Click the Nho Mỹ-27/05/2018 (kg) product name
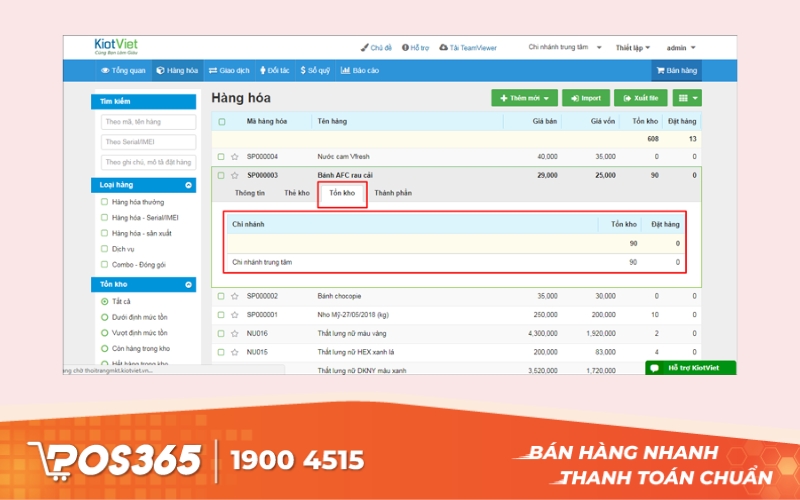The image size is (800, 500). pos(353,315)
